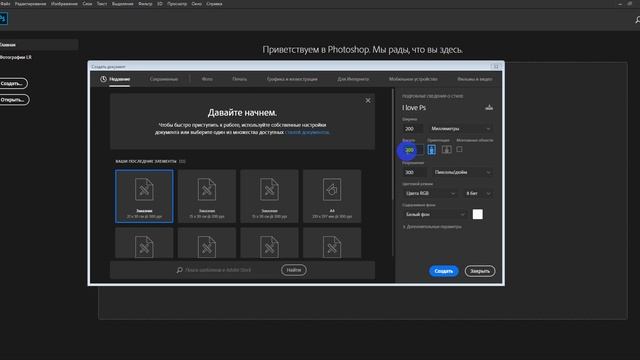Screen dimensions: 640x360
Task: Switch to the "Печать" presets tab
Action: 240,79
